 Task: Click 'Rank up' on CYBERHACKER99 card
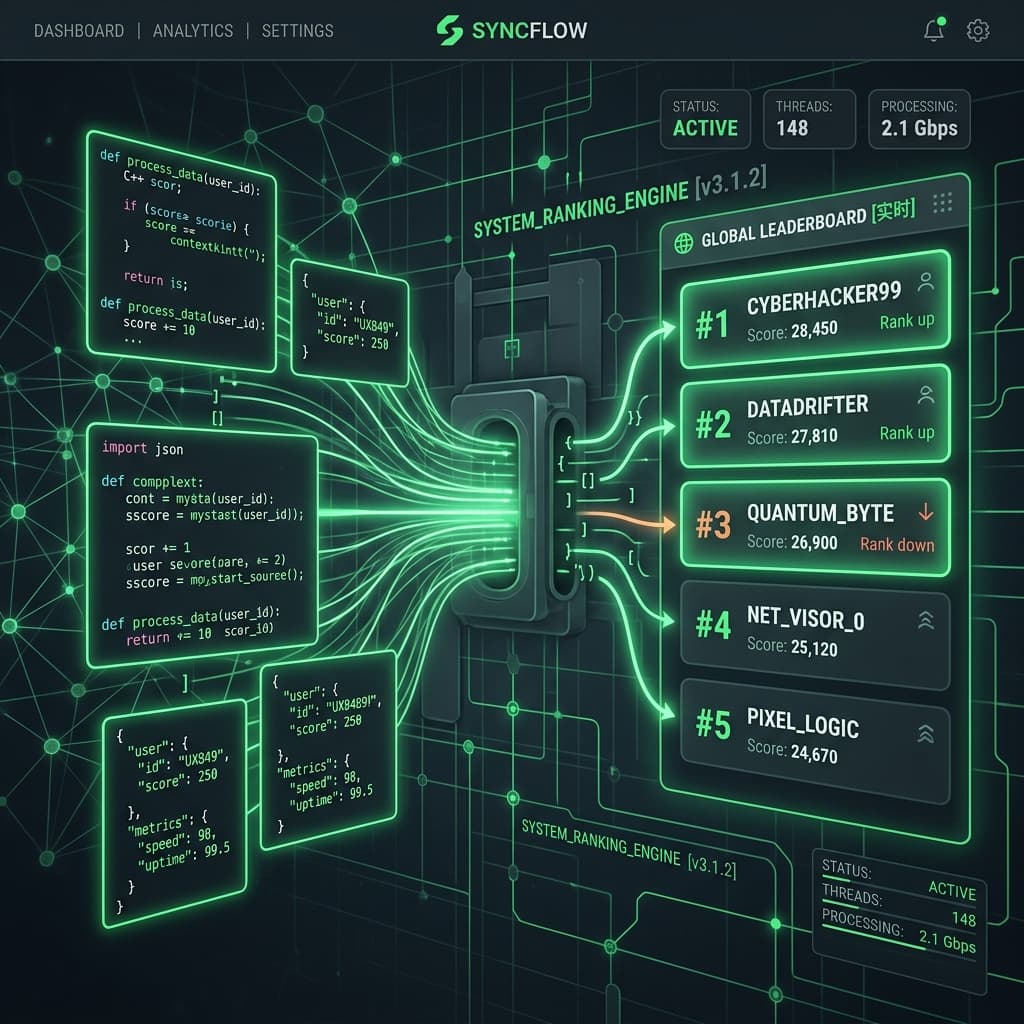coord(906,321)
